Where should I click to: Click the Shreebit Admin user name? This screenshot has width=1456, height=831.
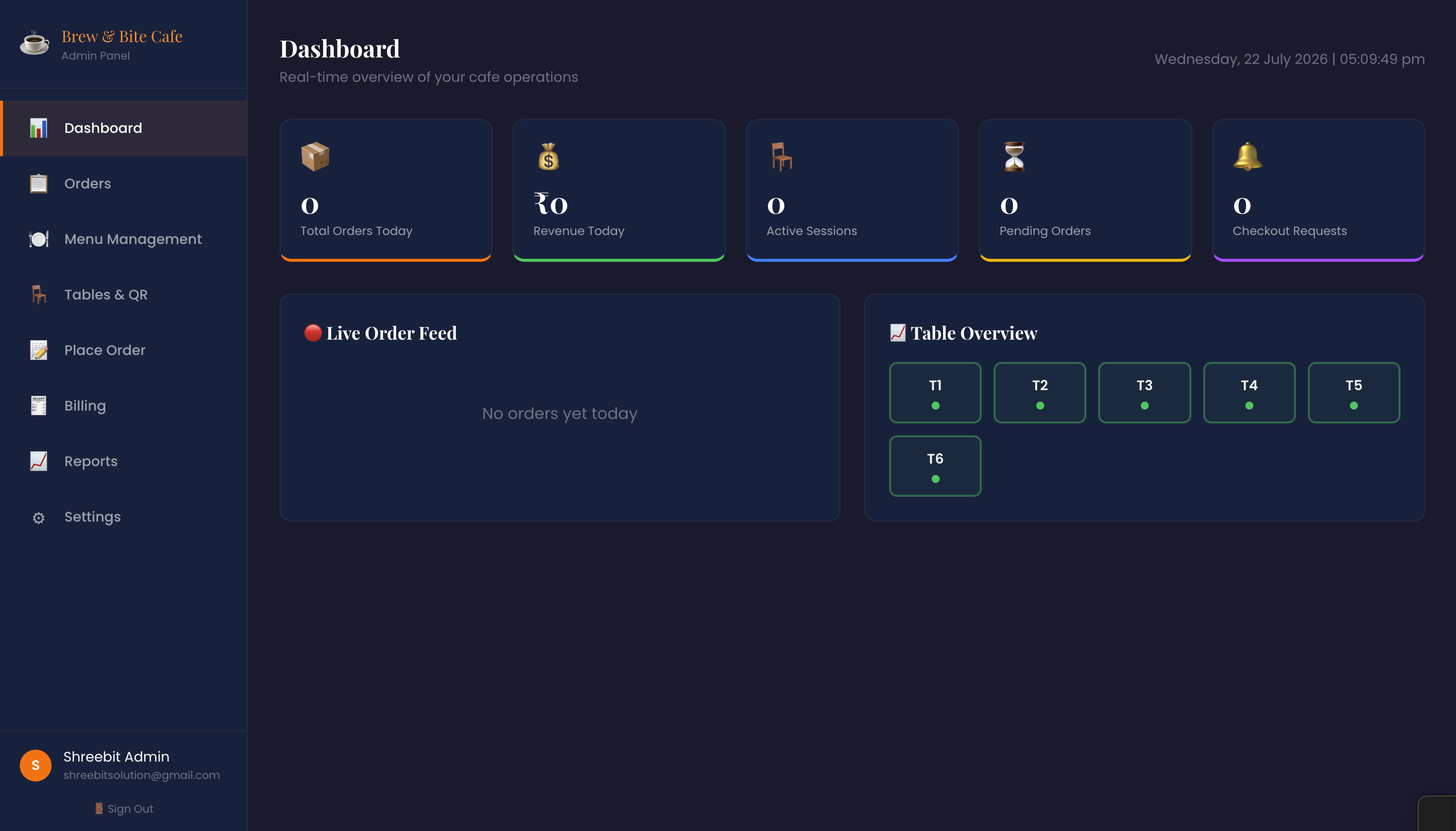tap(116, 756)
